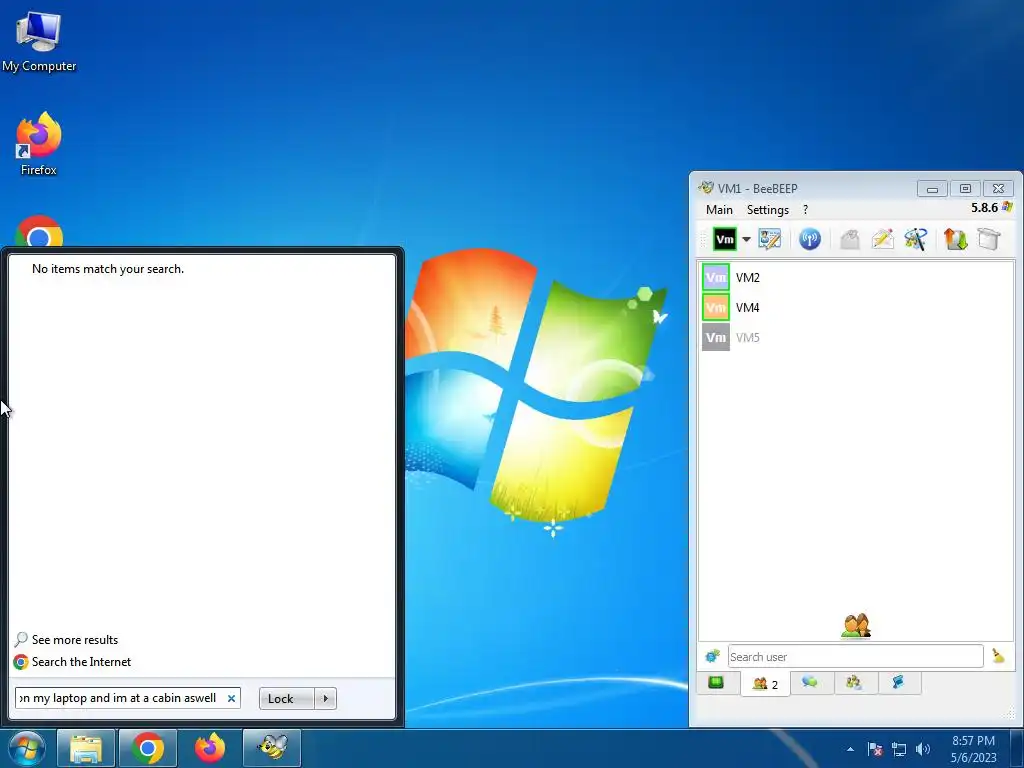Click the network tray icon
This screenshot has width=1024, height=768.
pos(899,749)
